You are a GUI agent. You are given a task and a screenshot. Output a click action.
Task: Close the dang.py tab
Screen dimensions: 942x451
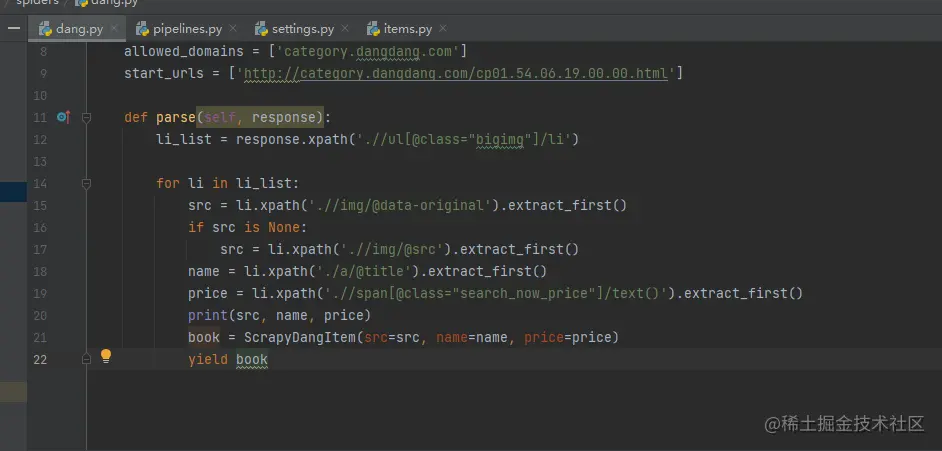tap(114, 28)
